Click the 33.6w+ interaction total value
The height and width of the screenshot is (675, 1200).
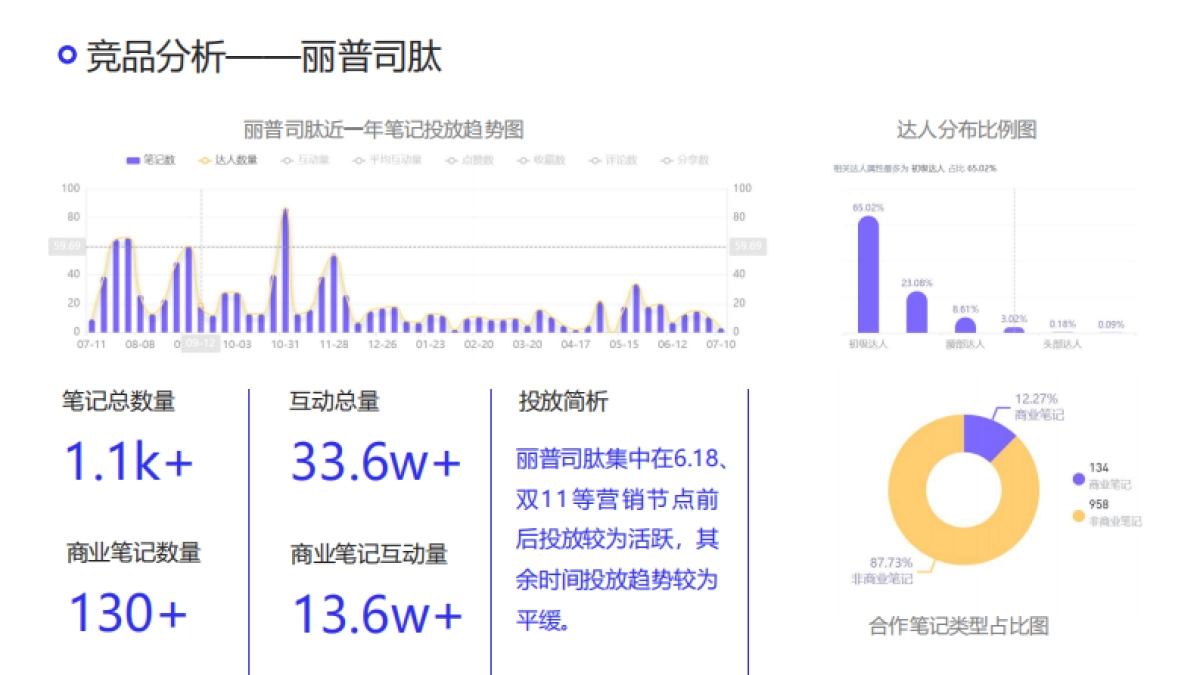point(375,460)
